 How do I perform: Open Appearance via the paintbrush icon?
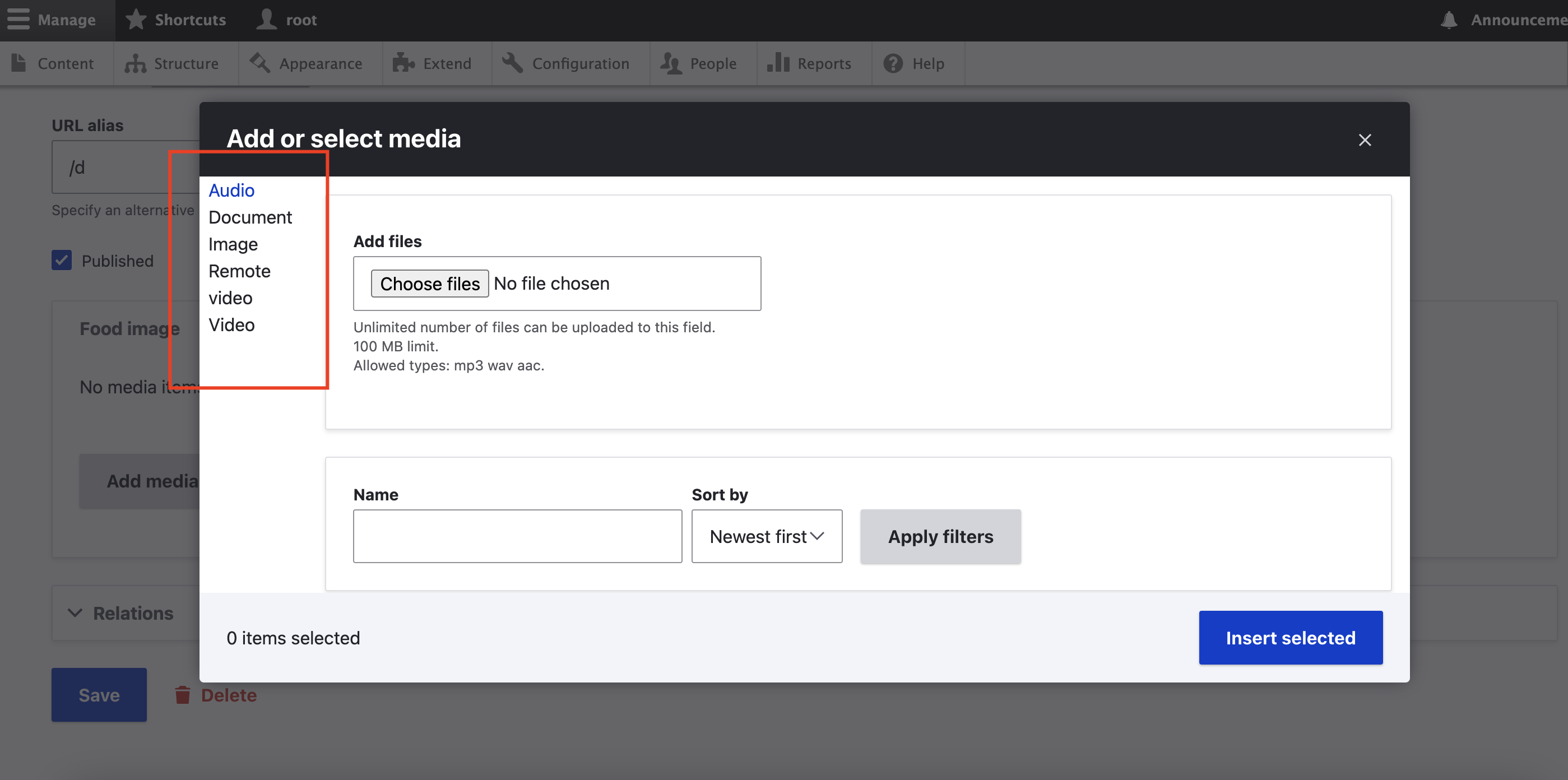click(260, 63)
